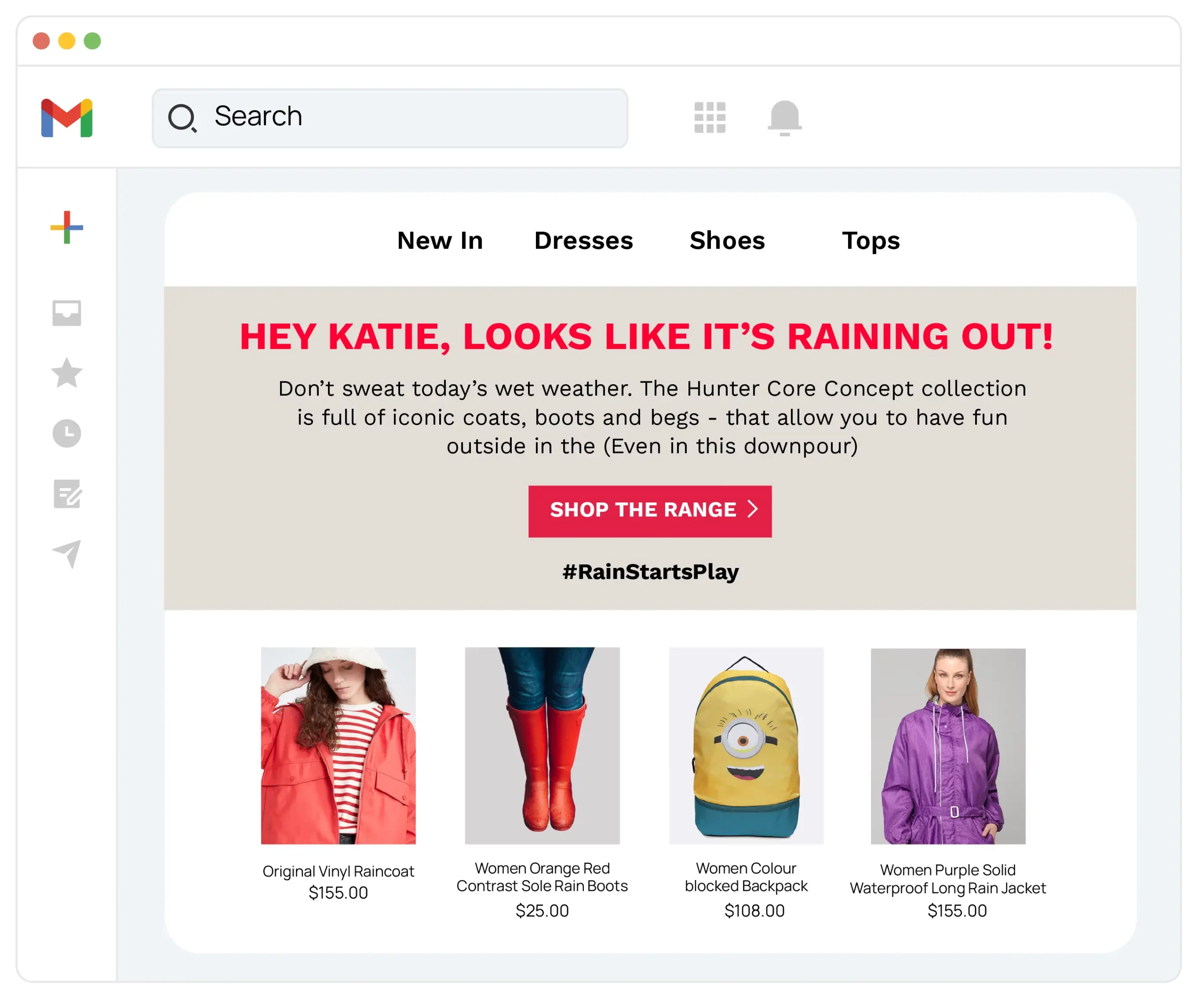Viewport: 1191px width, 1008px height.
Task: Click Original Vinyl Raincoat product name
Action: click(338, 871)
